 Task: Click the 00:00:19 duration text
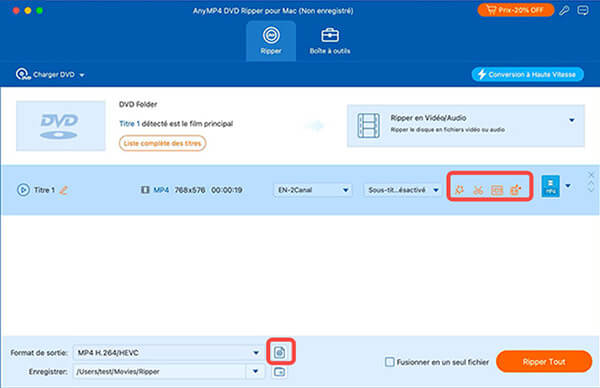[227, 190]
